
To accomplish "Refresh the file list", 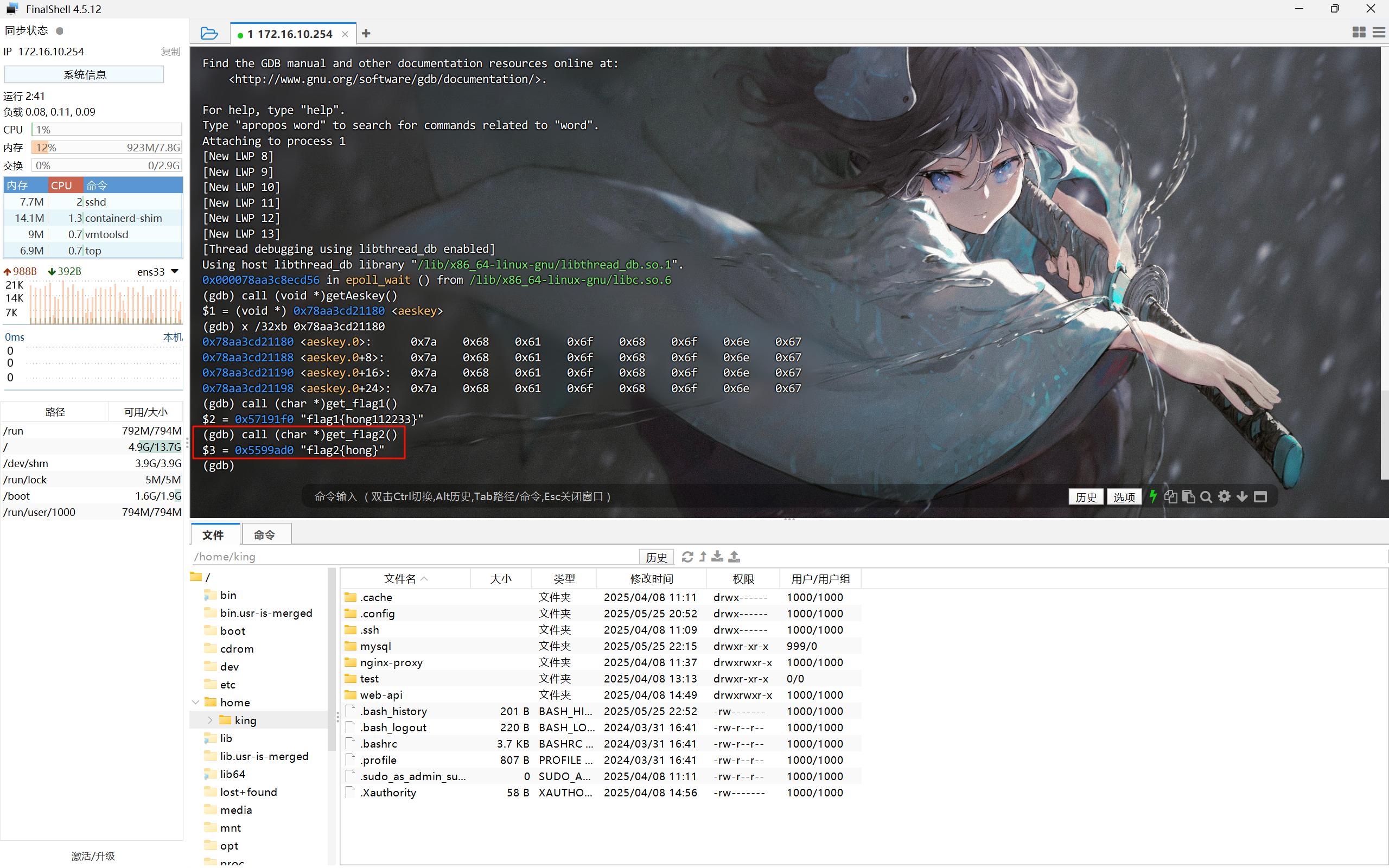I will click(687, 556).
